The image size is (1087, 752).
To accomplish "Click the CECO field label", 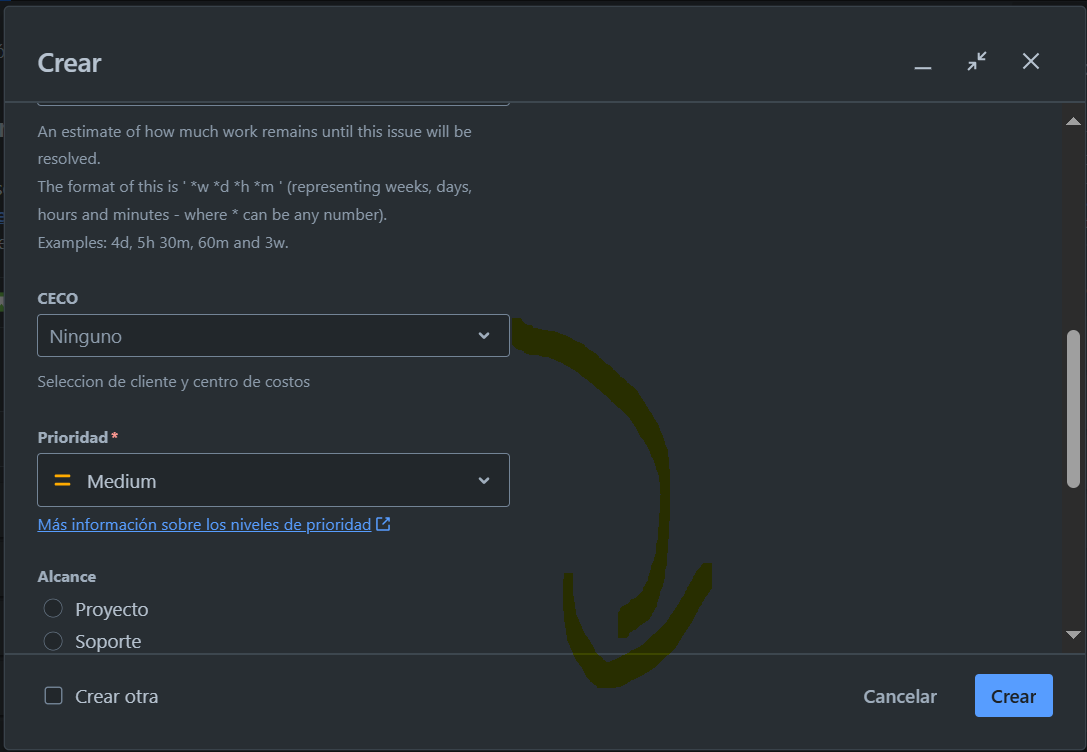I will click(x=58, y=299).
